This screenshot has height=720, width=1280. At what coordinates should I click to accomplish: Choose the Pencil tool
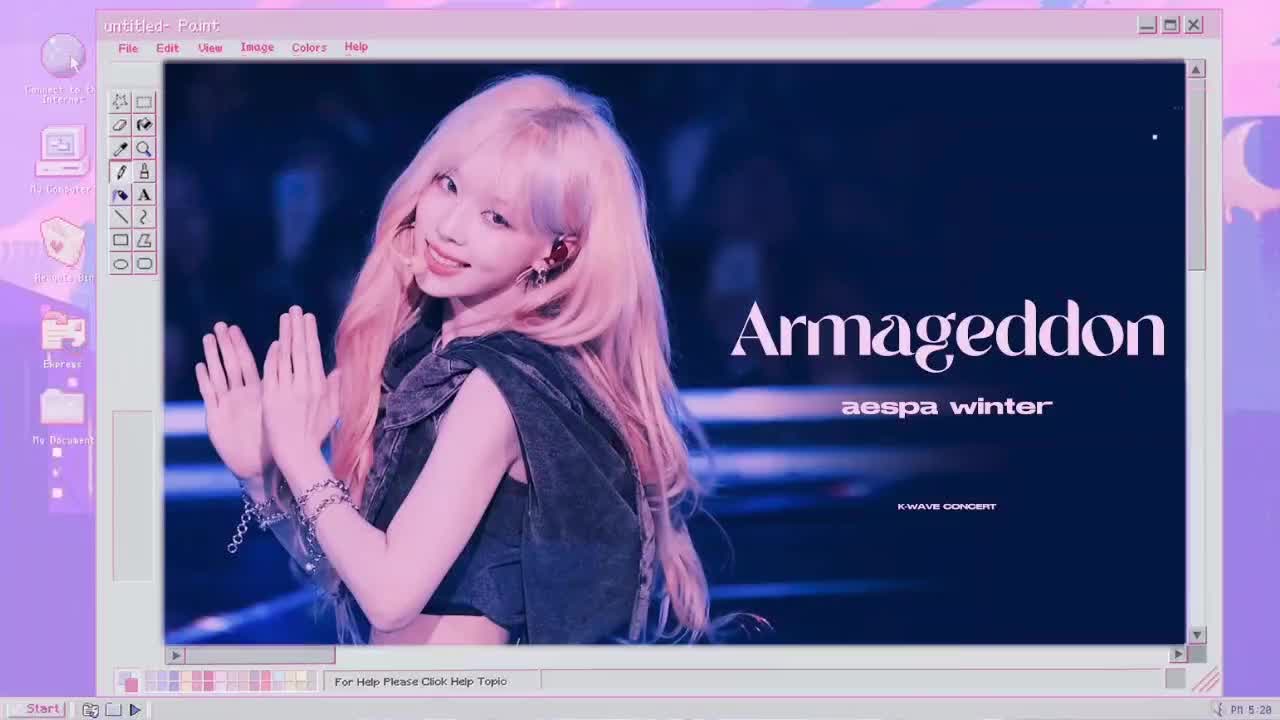120,172
